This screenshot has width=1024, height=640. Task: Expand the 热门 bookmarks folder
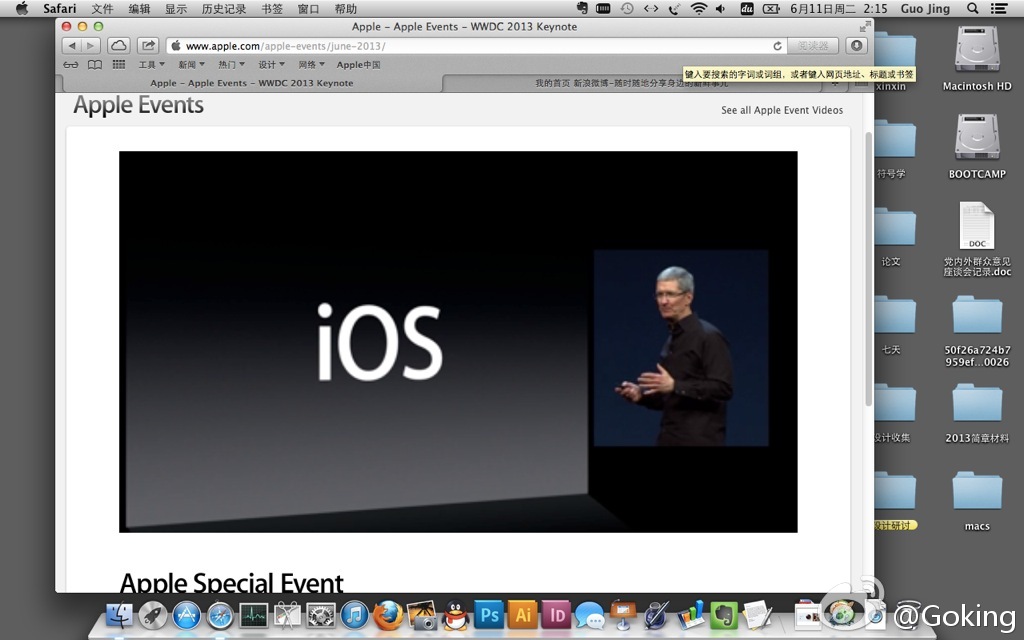point(231,65)
